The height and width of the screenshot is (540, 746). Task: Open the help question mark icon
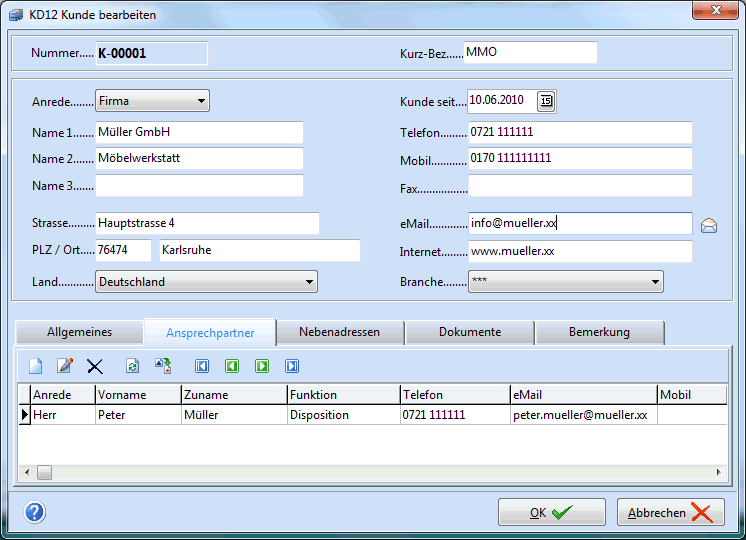pyautogui.click(x=35, y=512)
